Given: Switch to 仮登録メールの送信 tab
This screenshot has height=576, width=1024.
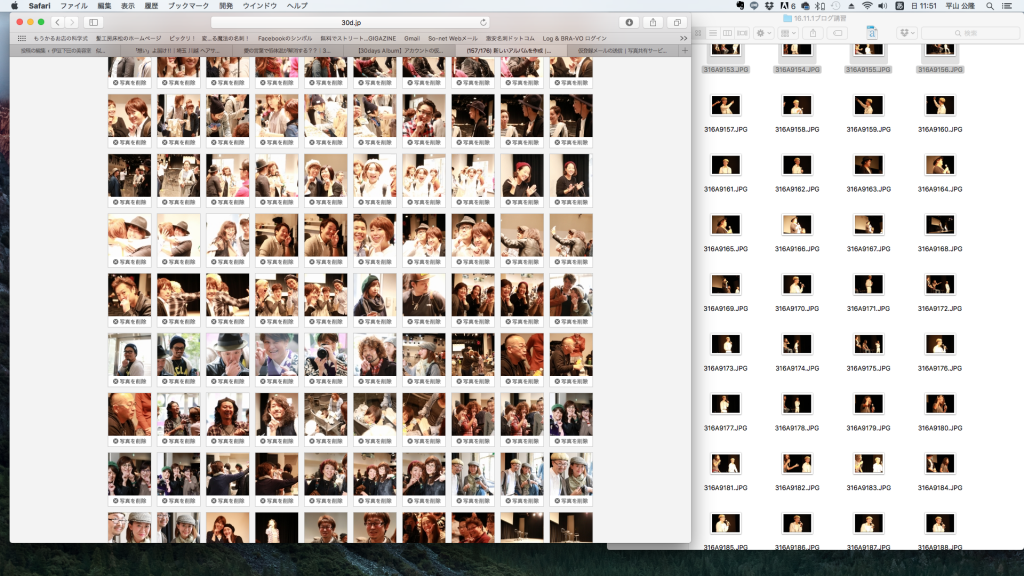Looking at the screenshot, I should [621, 50].
